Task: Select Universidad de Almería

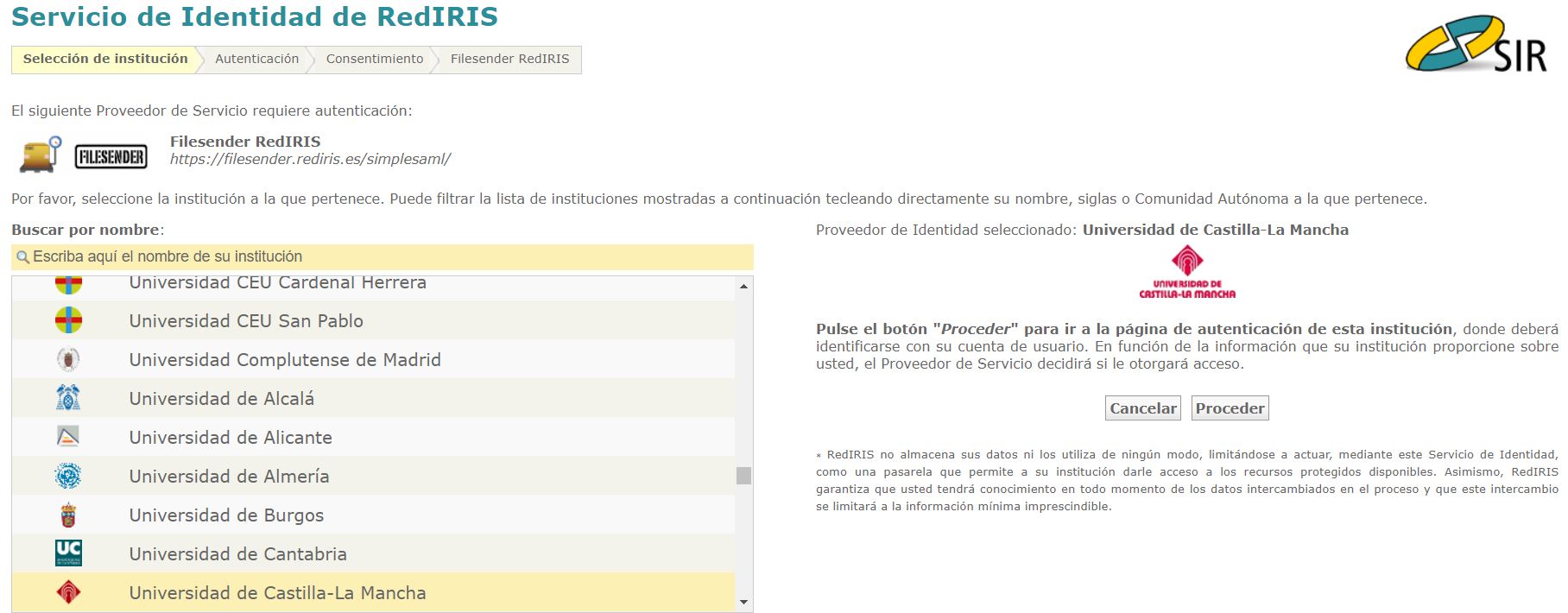Action: coord(373,476)
